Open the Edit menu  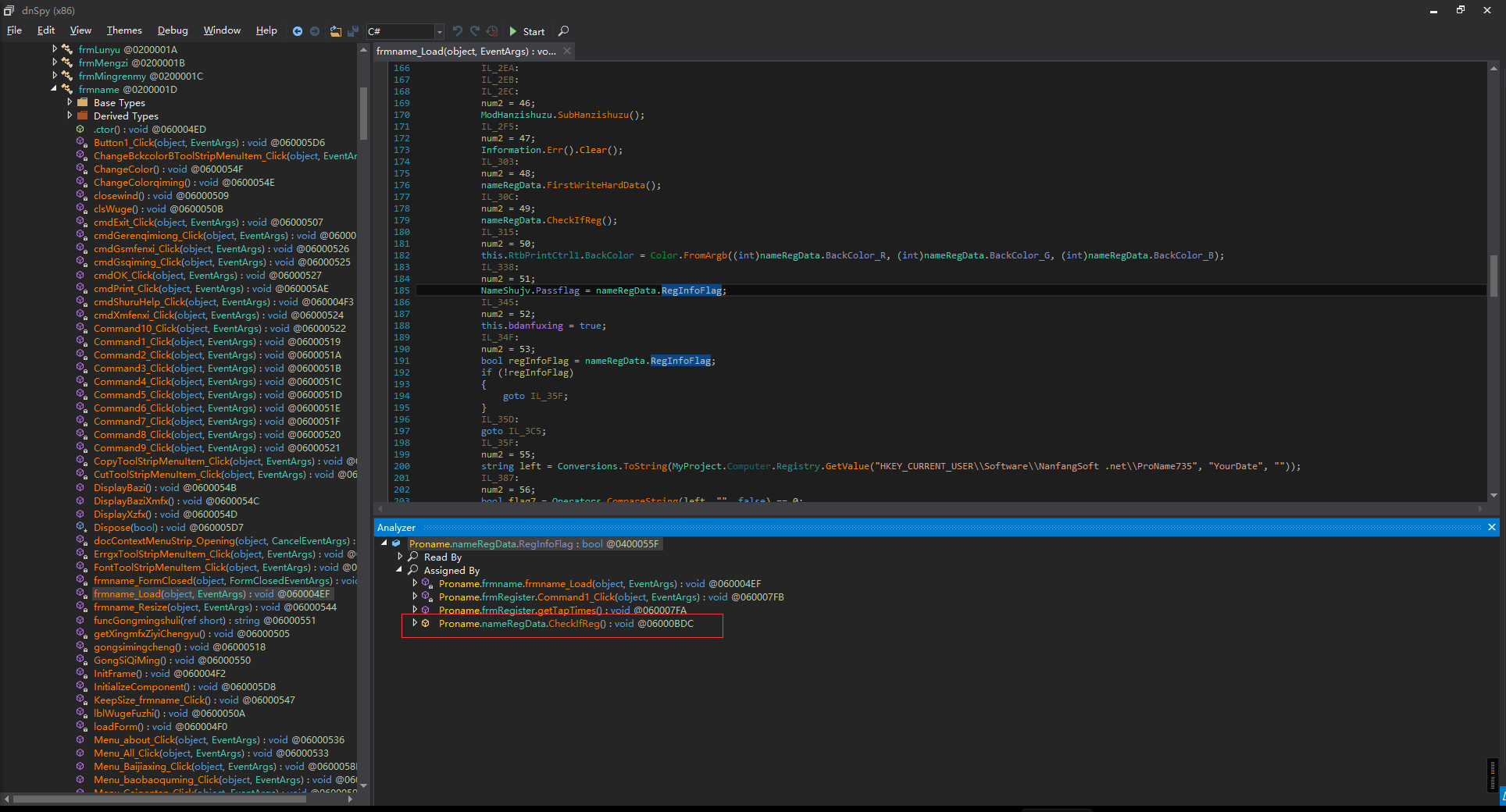[46, 30]
